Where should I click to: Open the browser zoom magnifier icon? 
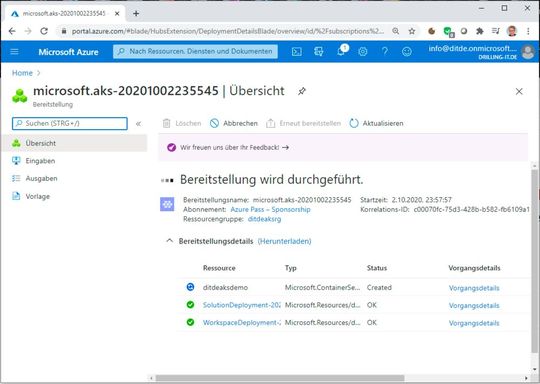tap(396, 31)
